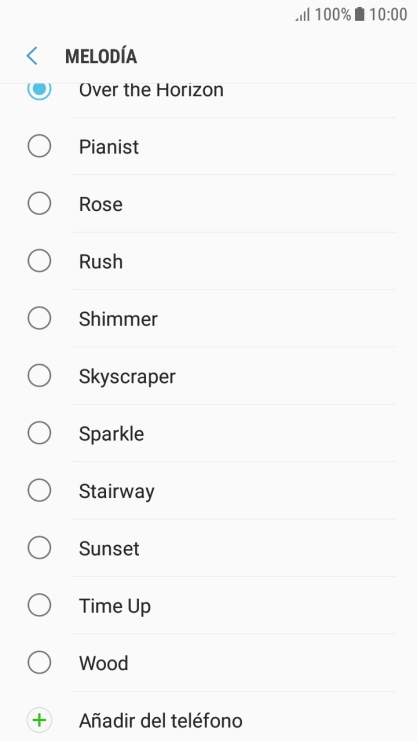The height and width of the screenshot is (742, 417).
Task: Tap the battery icon in status bar
Action: 360,14
